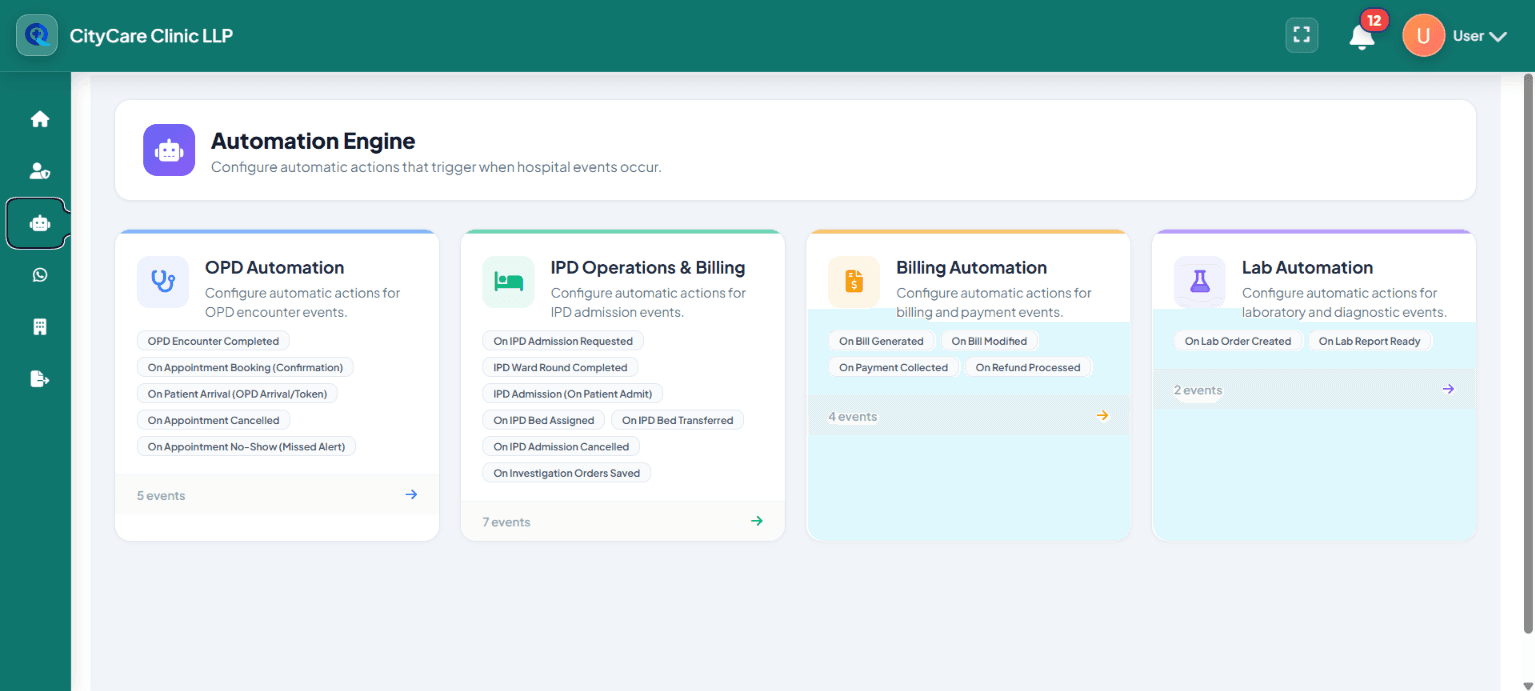
Task: Select On Appointment Cancelled chip
Action: [x=213, y=420]
